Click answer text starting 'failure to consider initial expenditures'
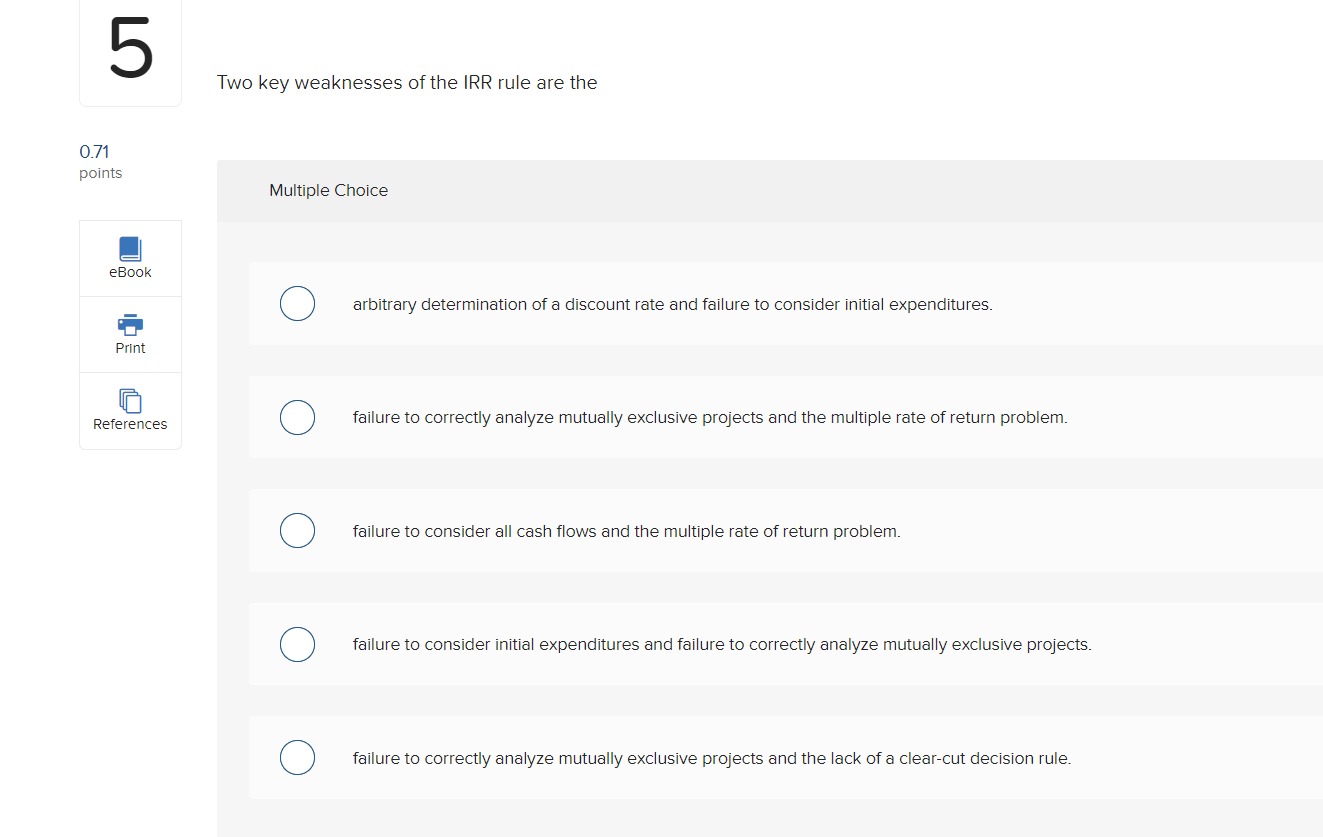Viewport: 1323px width, 837px height. 722,645
